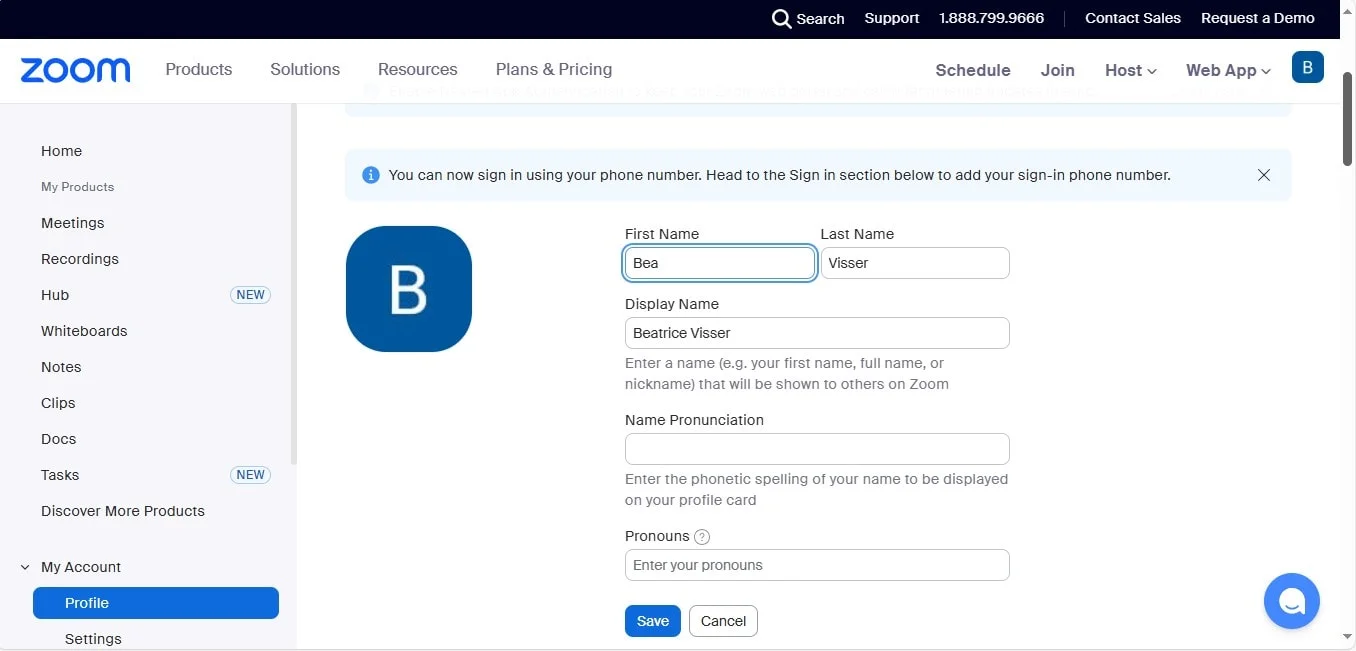The width and height of the screenshot is (1356, 651).
Task: Click the Name Pronunciation field
Action: point(817,449)
